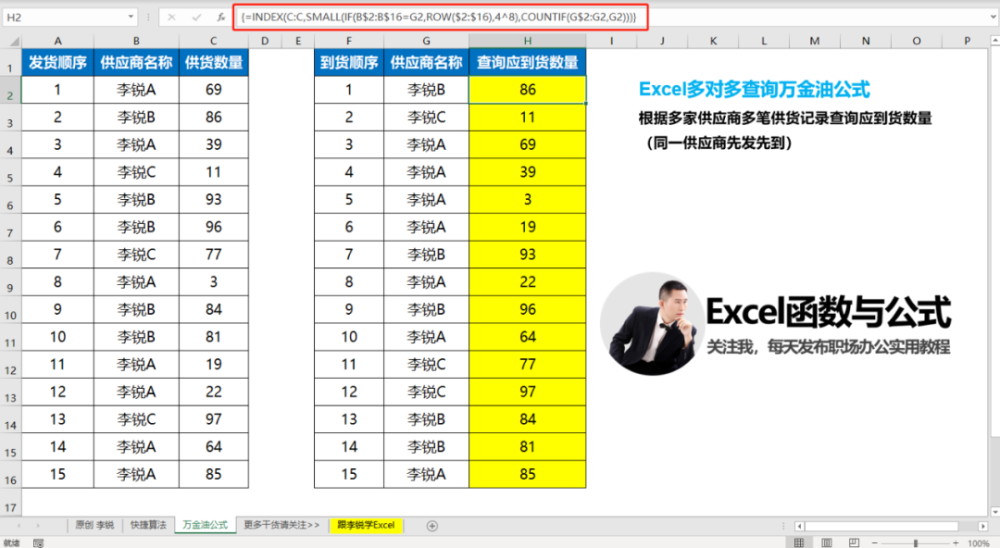Adjust the zoom slider handle
This screenshot has width=1000, height=548.
[x=915, y=543]
